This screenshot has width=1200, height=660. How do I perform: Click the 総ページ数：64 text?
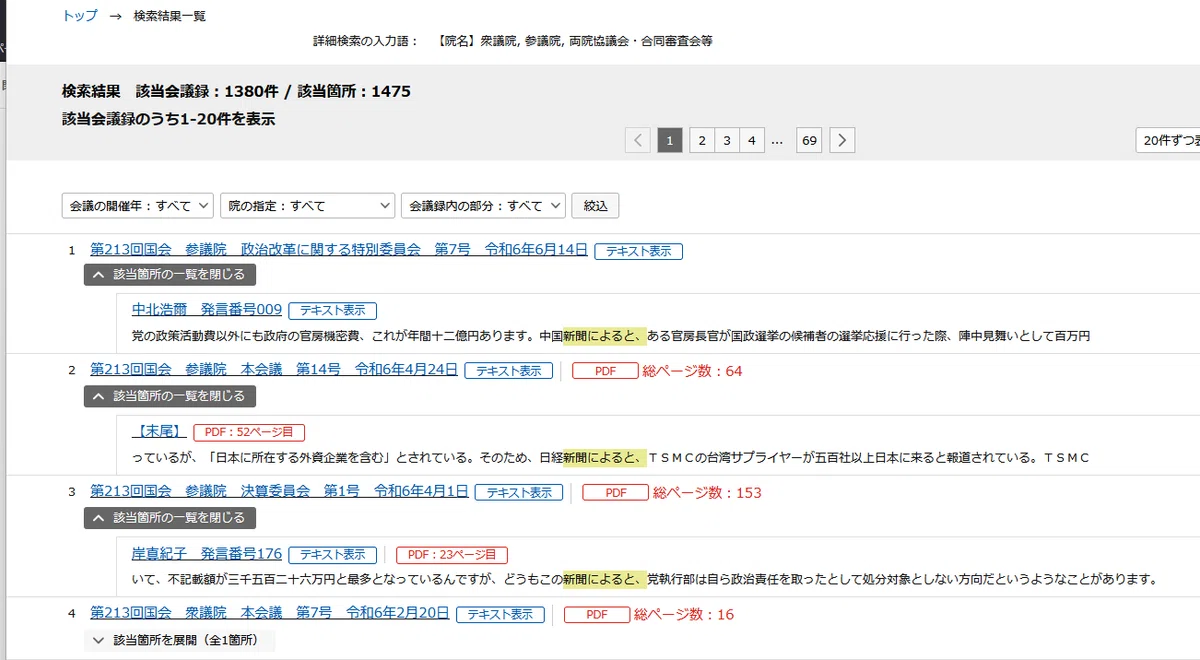pyautogui.click(x=692, y=371)
